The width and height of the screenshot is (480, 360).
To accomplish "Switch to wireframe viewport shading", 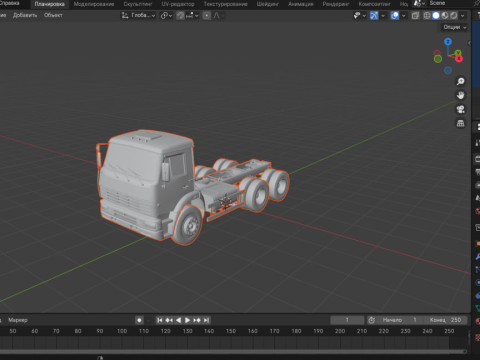I will [x=427, y=15].
